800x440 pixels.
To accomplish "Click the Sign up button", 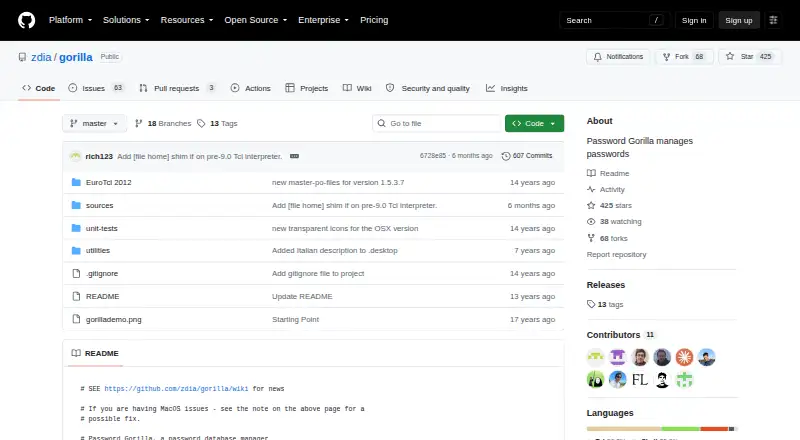I will point(739,20).
